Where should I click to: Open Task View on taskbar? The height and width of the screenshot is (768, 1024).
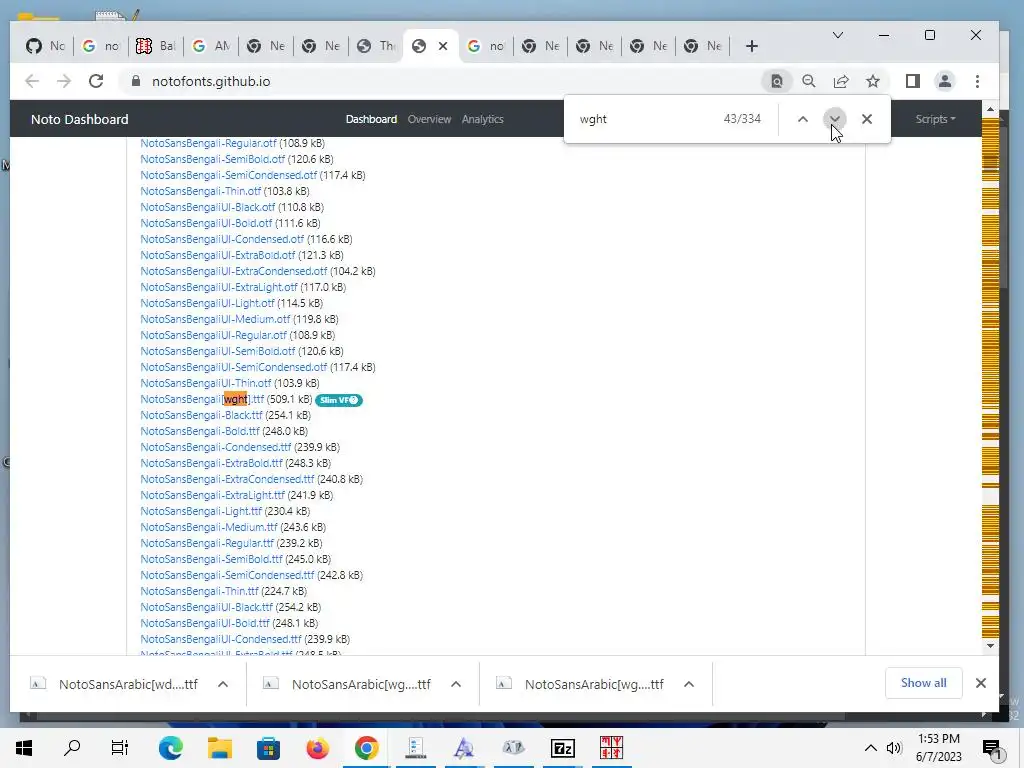tap(120, 748)
